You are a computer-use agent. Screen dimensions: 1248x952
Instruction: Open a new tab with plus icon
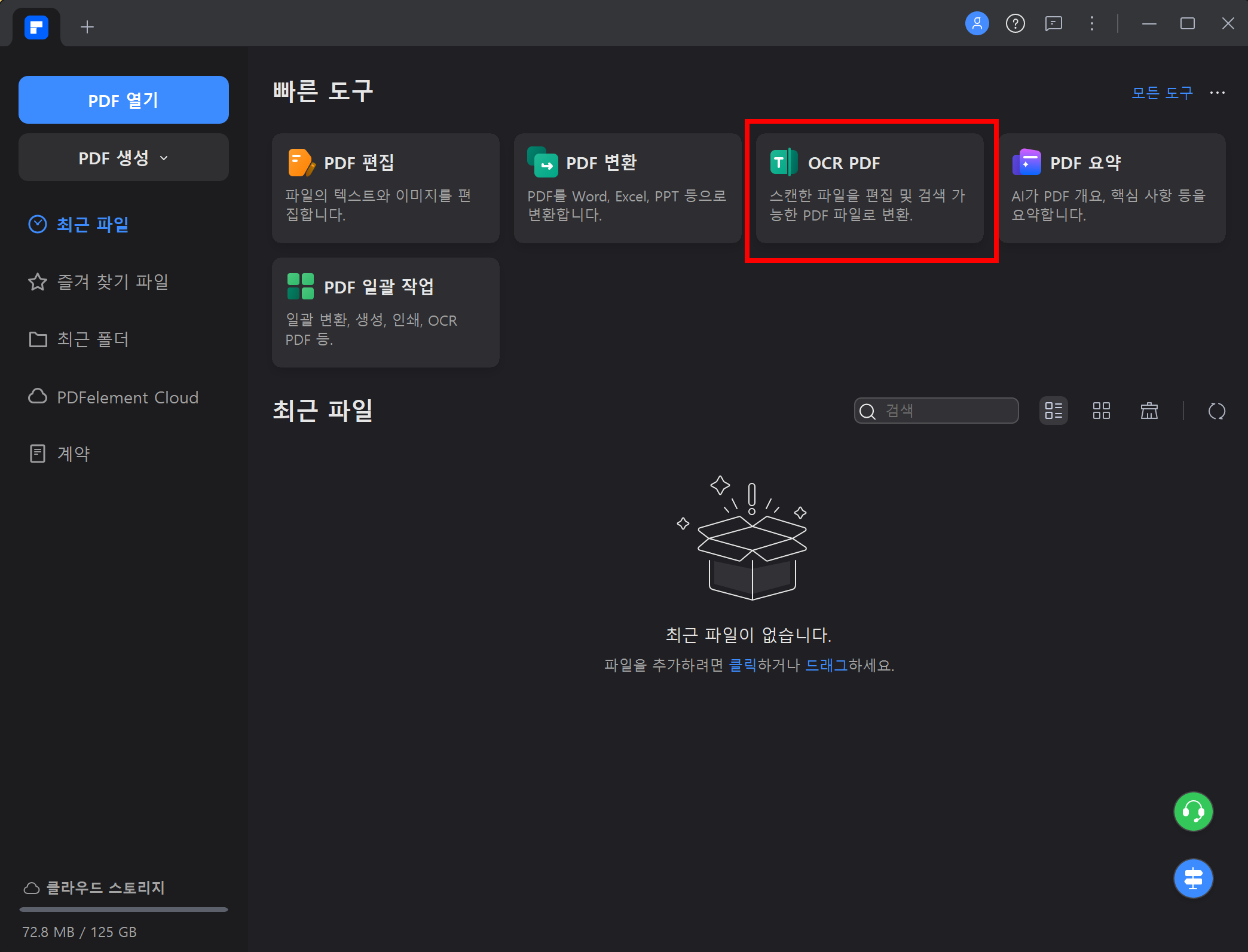(x=87, y=27)
